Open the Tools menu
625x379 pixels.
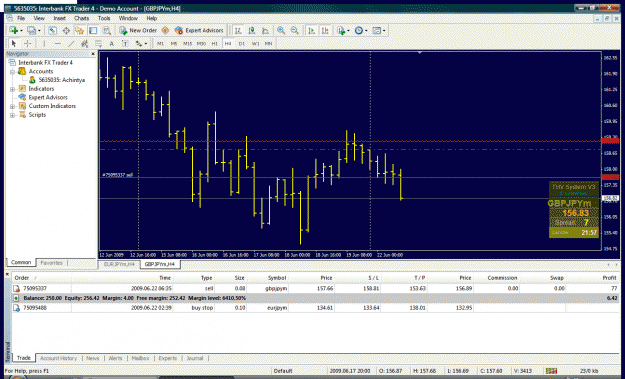click(x=104, y=18)
